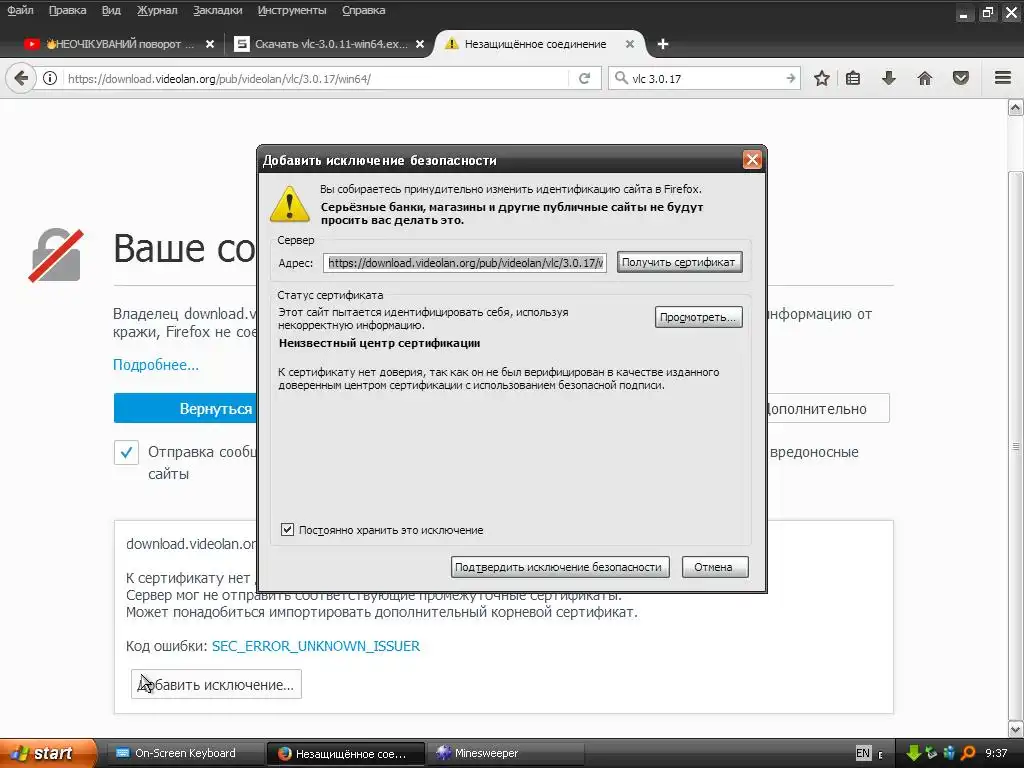The width and height of the screenshot is (1024, 768).
Task: Open the Справка menu
Action: [x=364, y=10]
